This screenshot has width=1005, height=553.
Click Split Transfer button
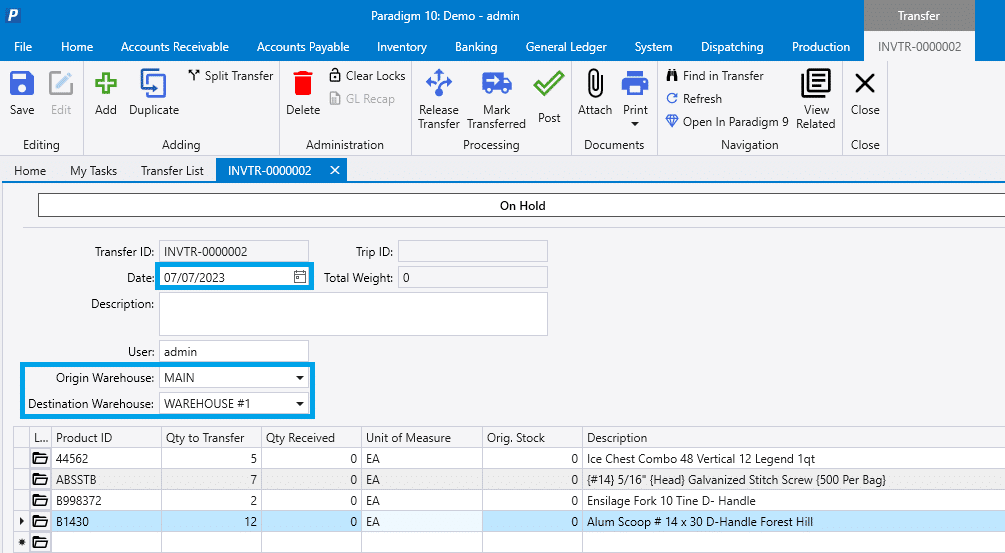[230, 76]
